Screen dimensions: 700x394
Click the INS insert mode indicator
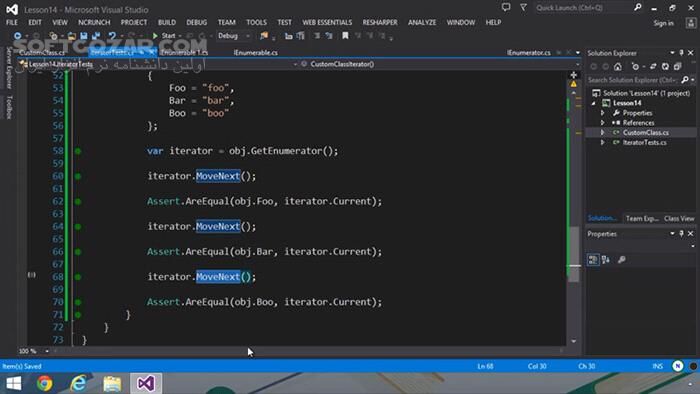point(658,366)
